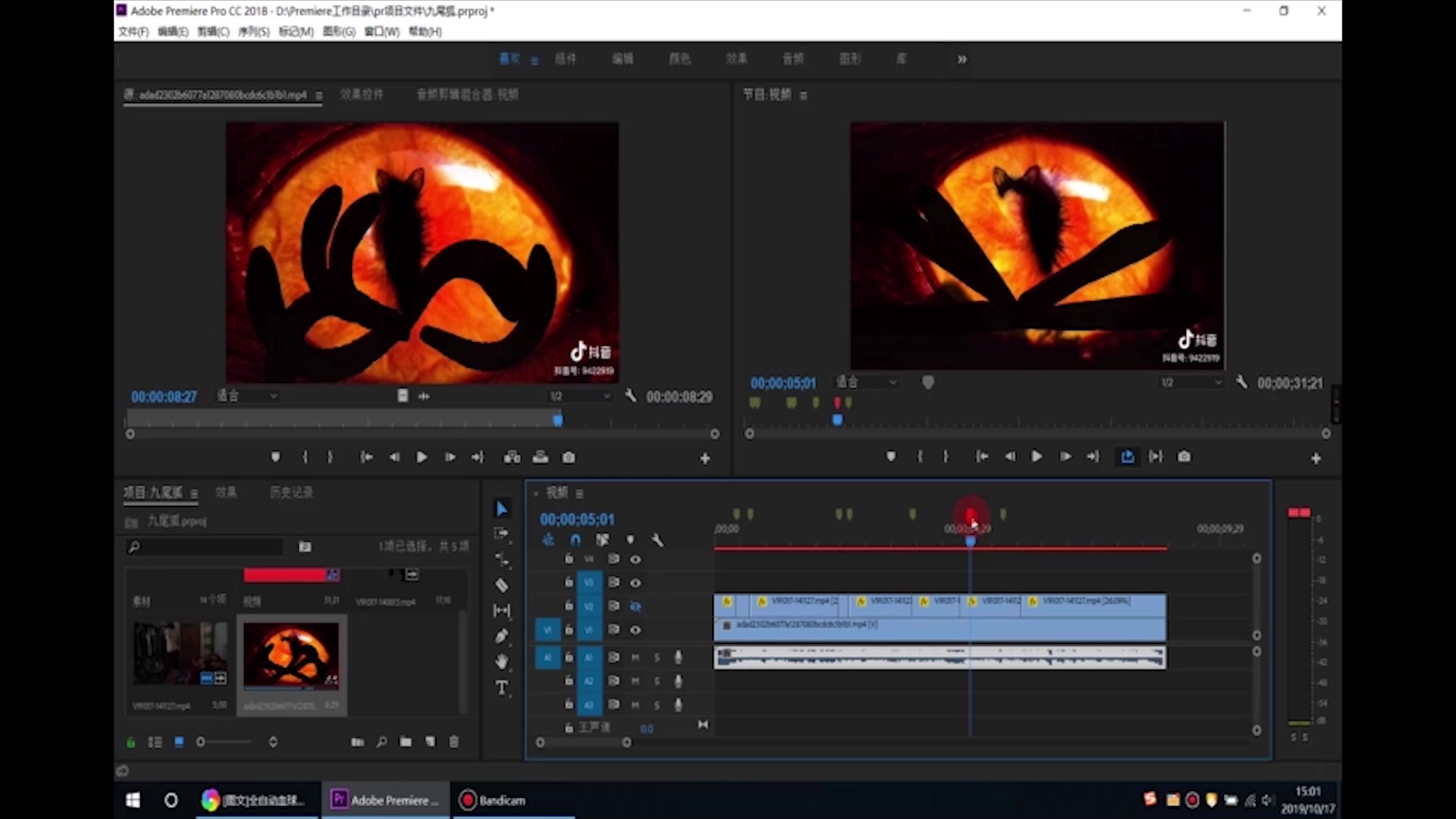Select the Slip tool
The width and height of the screenshot is (1456, 819).
(x=501, y=610)
